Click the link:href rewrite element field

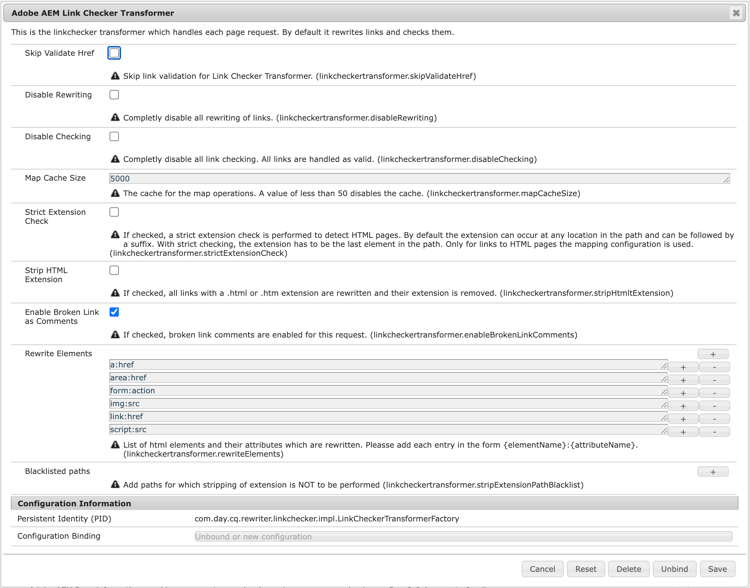(x=388, y=416)
